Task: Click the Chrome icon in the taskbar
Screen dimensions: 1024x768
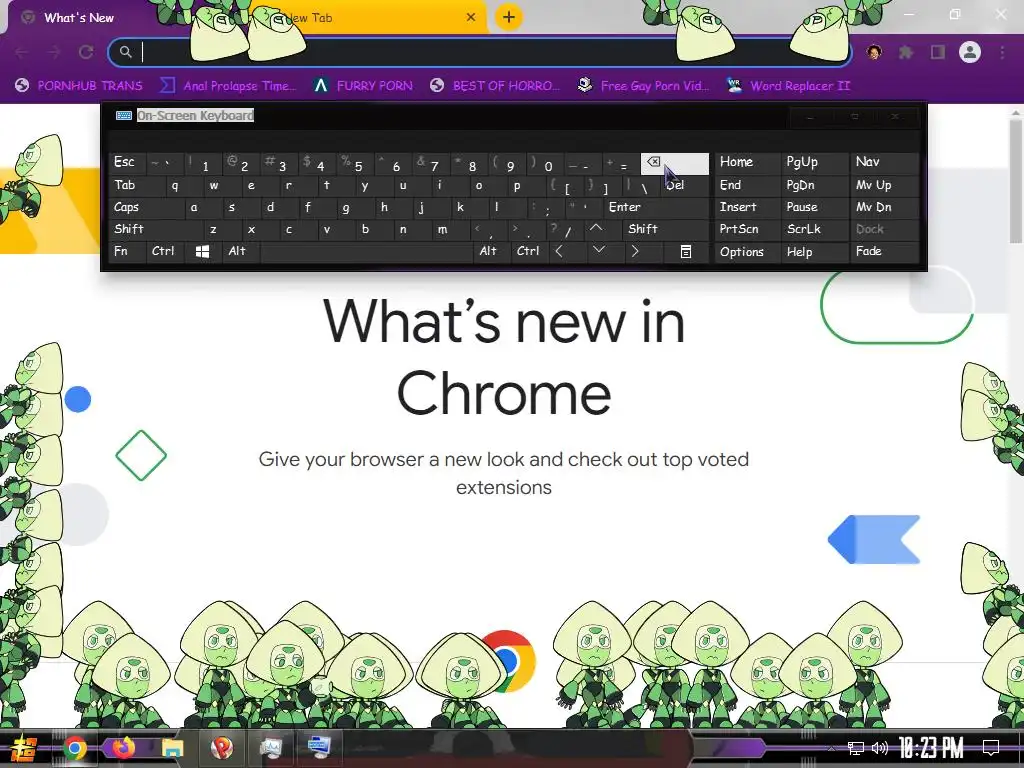Action: 74,748
